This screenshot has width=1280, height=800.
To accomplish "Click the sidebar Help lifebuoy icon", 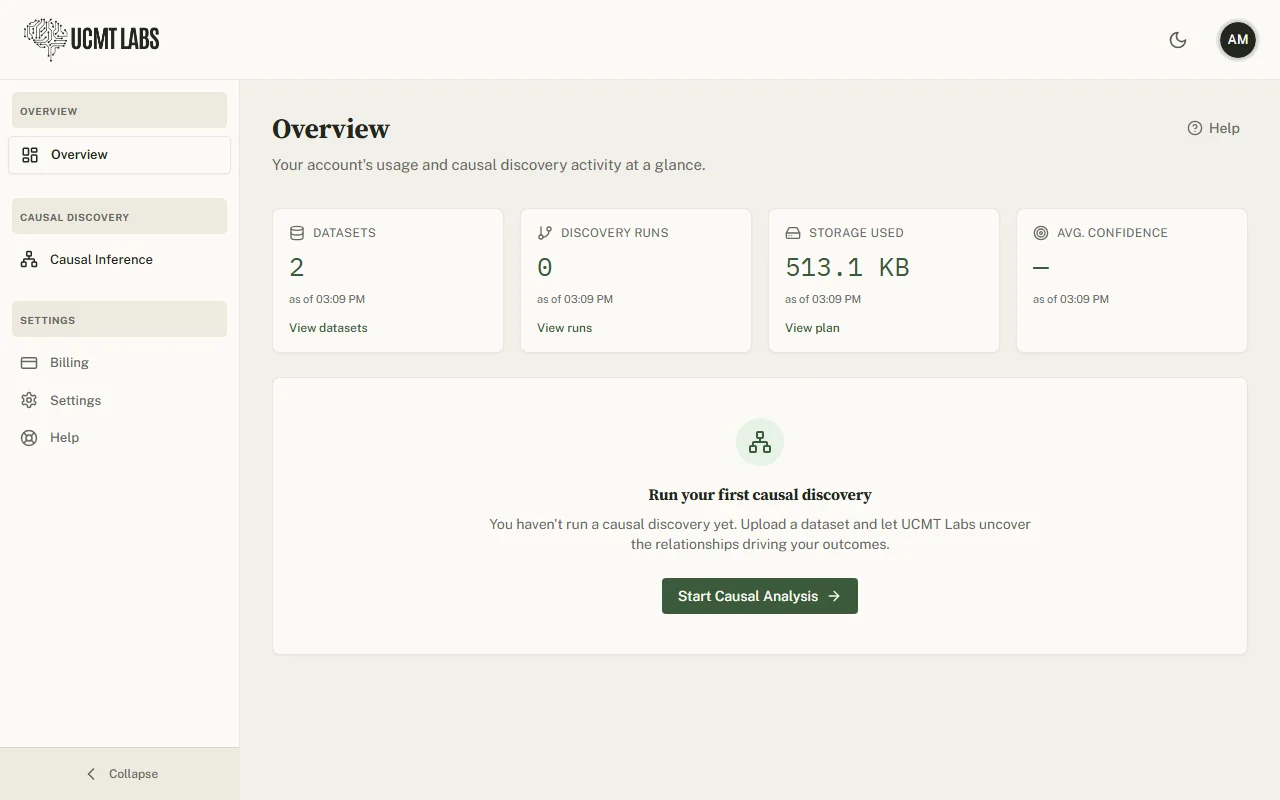I will click(29, 438).
